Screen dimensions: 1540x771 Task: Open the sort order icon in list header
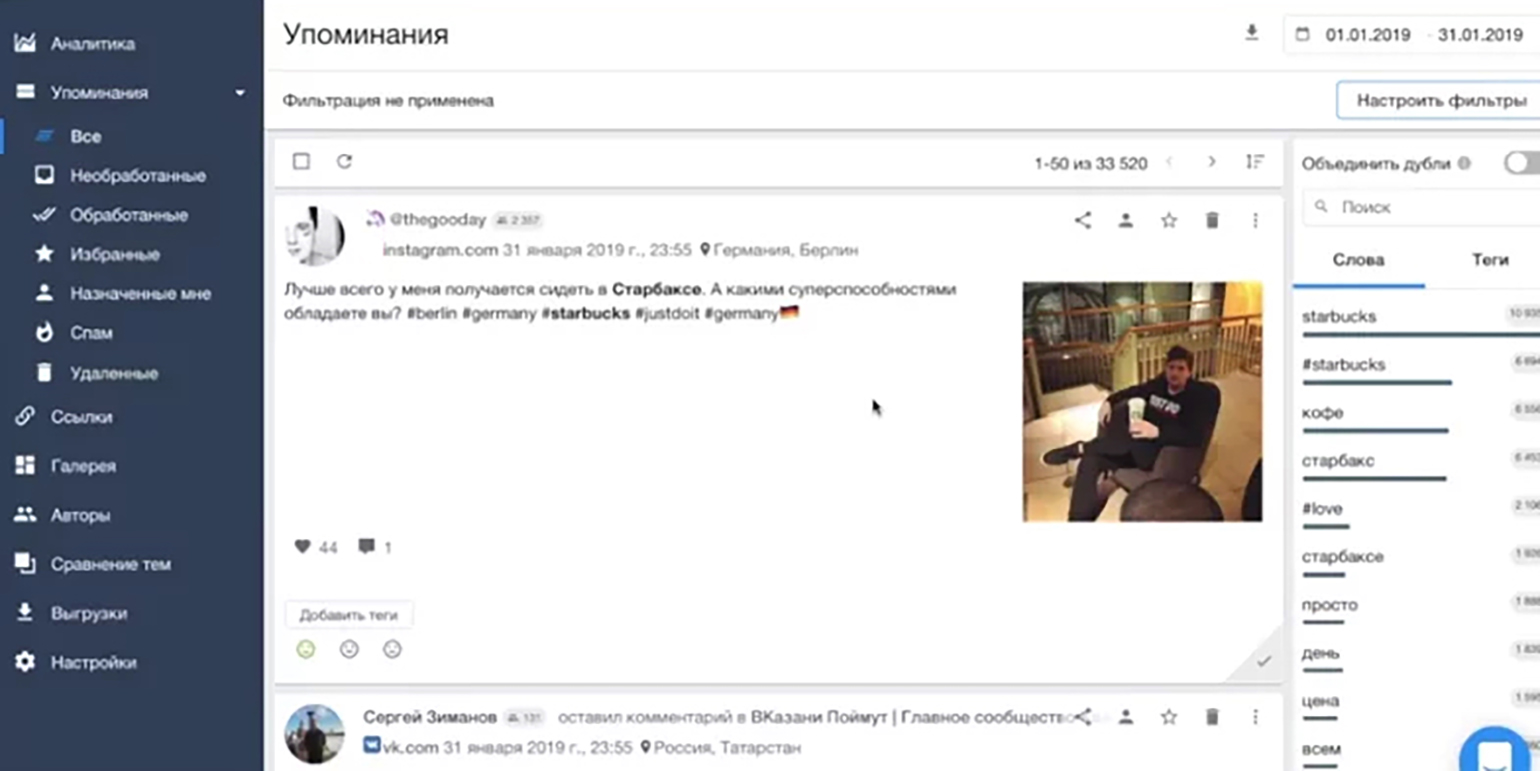point(1255,162)
